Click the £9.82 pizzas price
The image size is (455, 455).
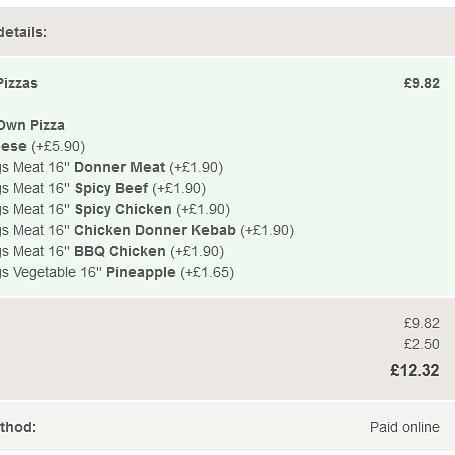tap(422, 83)
